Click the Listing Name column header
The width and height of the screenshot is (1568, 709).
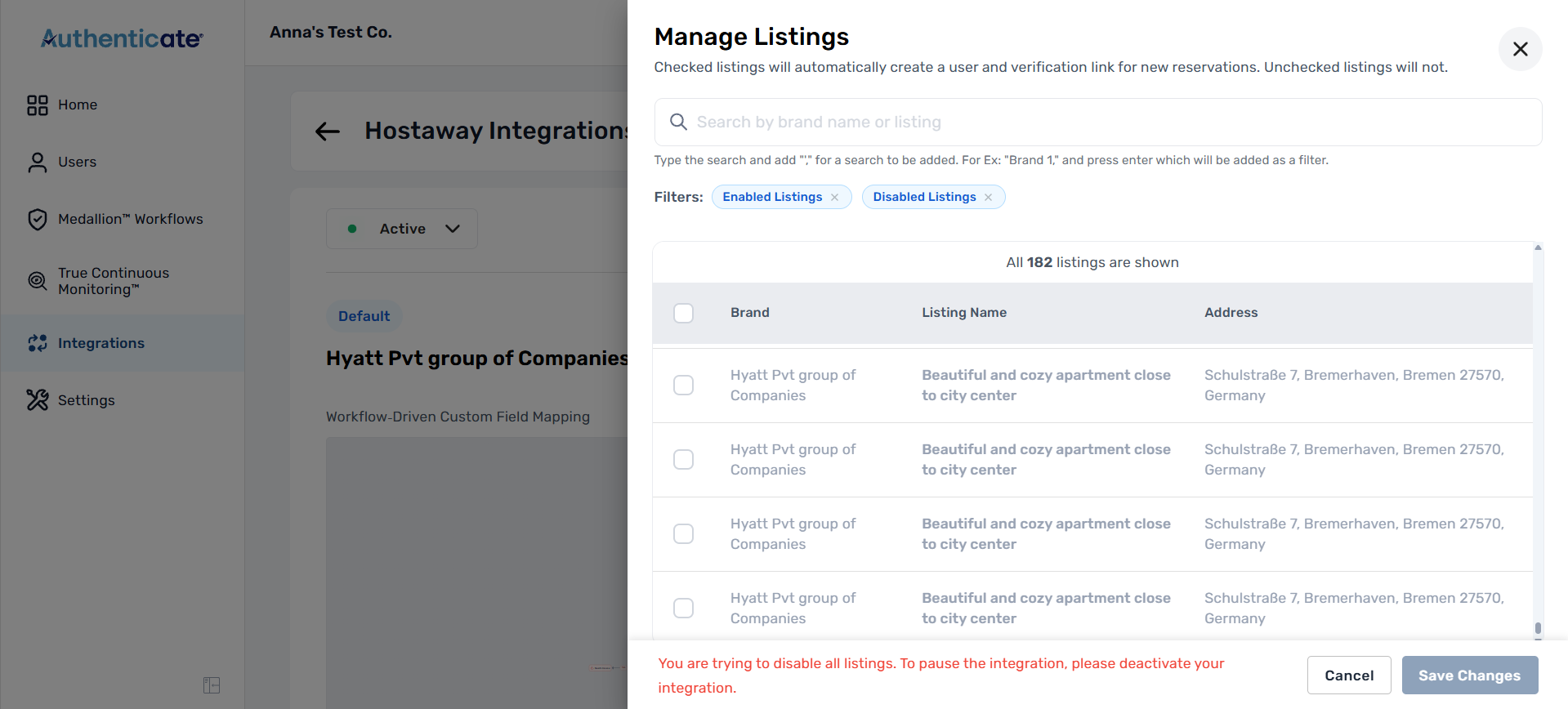[x=964, y=313]
